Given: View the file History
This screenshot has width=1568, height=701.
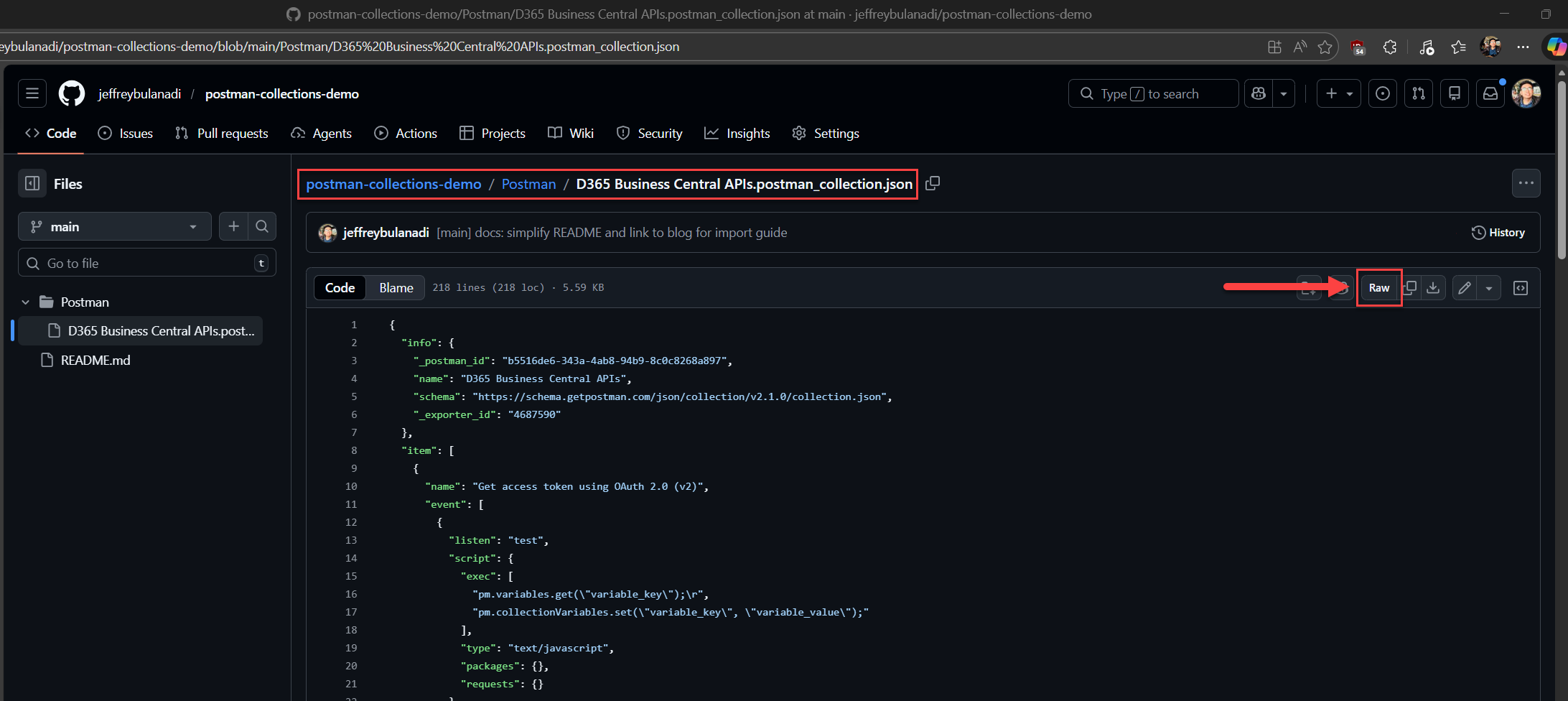Looking at the screenshot, I should pyautogui.click(x=1499, y=232).
